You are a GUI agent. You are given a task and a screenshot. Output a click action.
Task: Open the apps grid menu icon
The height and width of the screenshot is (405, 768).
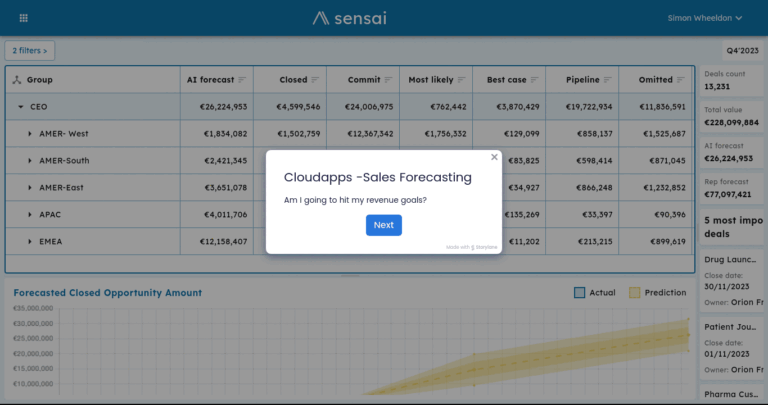tap(24, 18)
